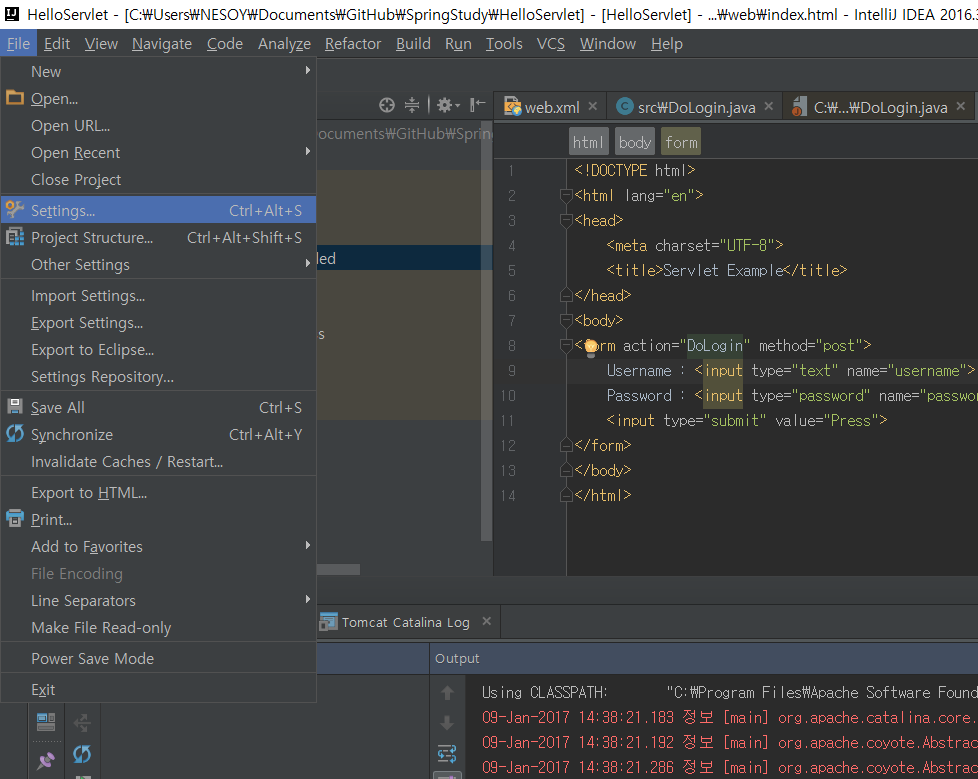
Task: Open the Navigate menu
Action: pyautogui.click(x=162, y=44)
